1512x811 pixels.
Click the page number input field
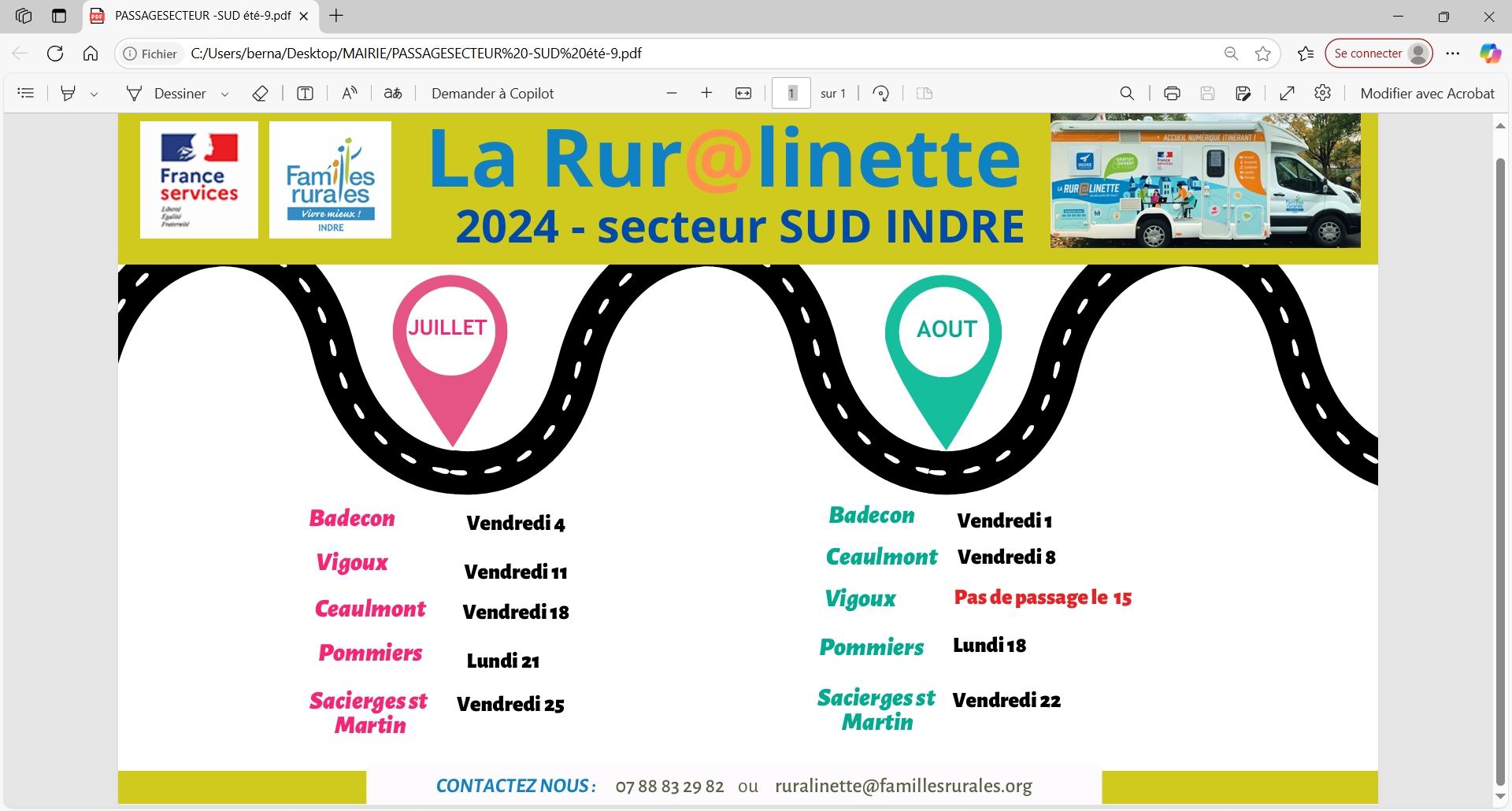(x=791, y=93)
